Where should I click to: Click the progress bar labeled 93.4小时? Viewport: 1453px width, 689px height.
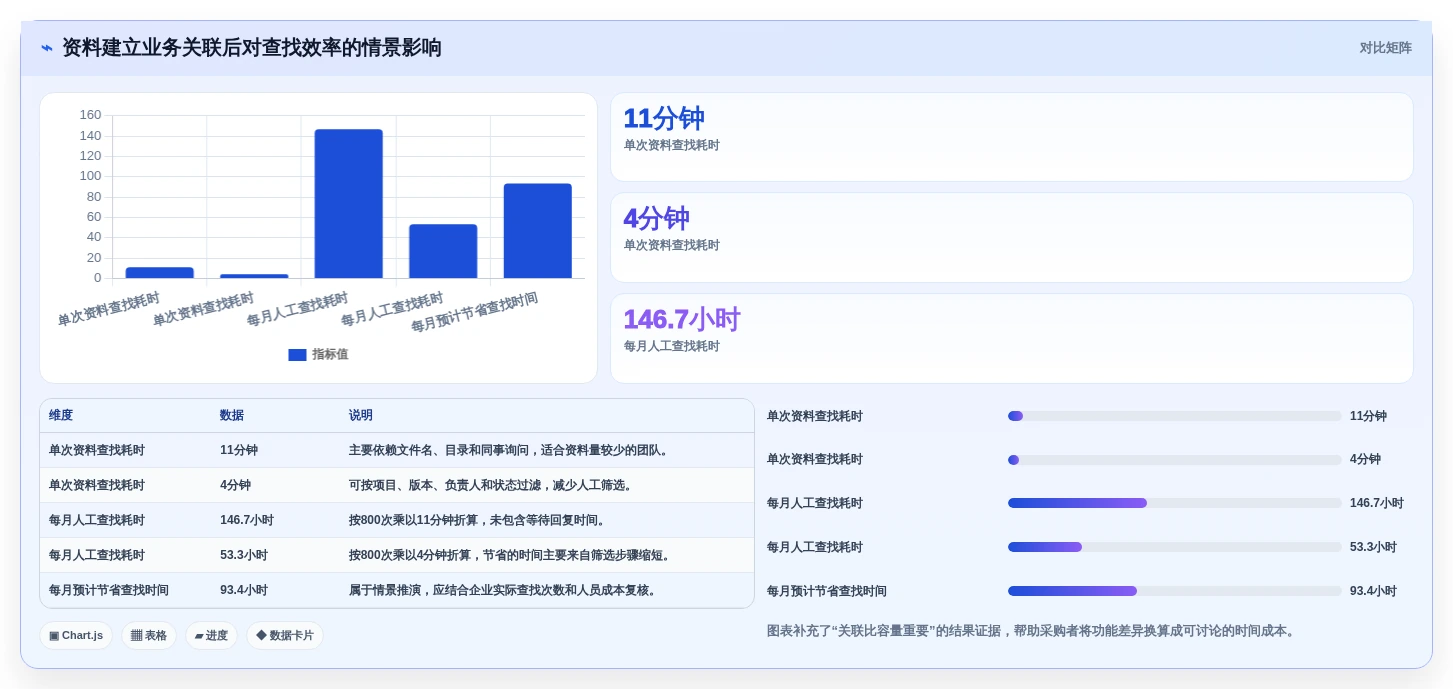[x=1175, y=591]
